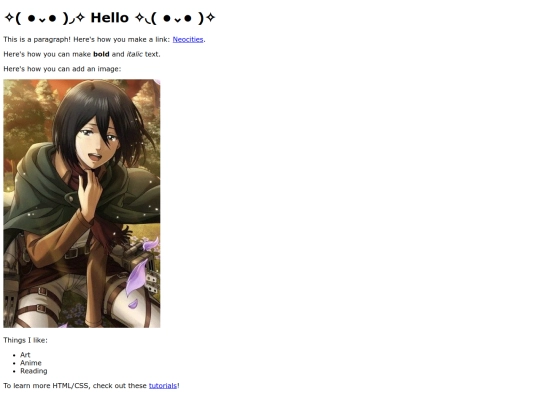
Task: Click the left kaomoji face in heading
Action: point(42,18)
